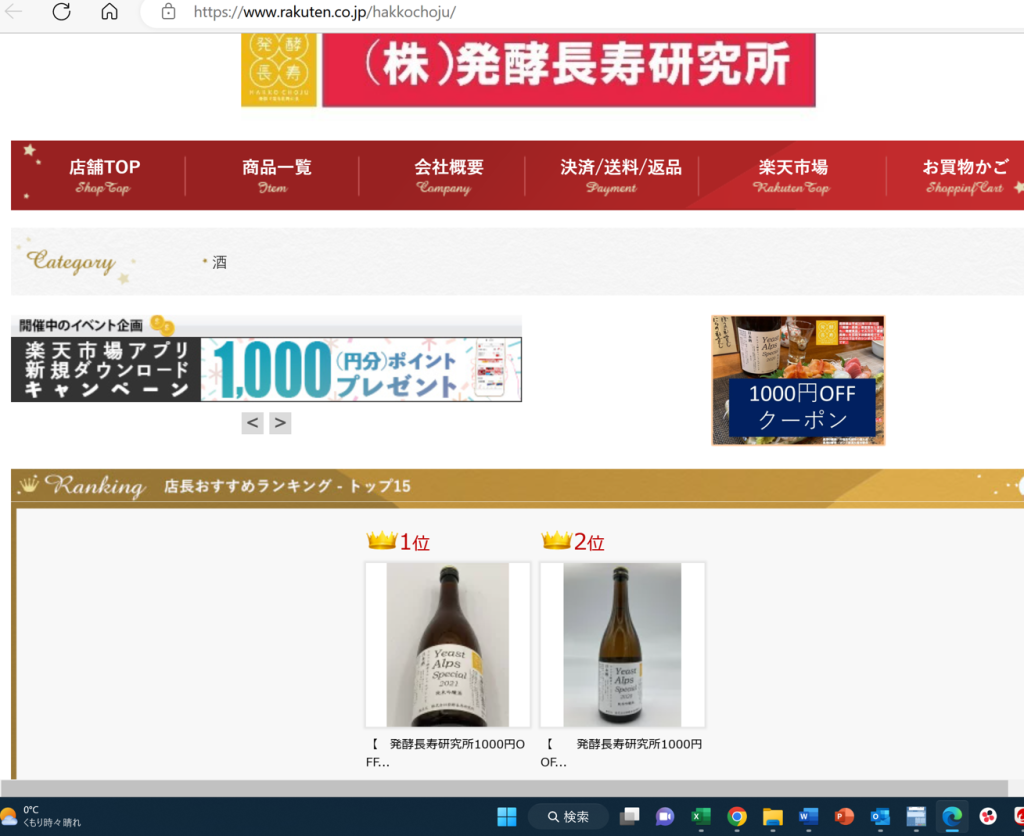1024x836 pixels.
Task: Open the 商品一覧 Item menu
Action: (x=276, y=176)
